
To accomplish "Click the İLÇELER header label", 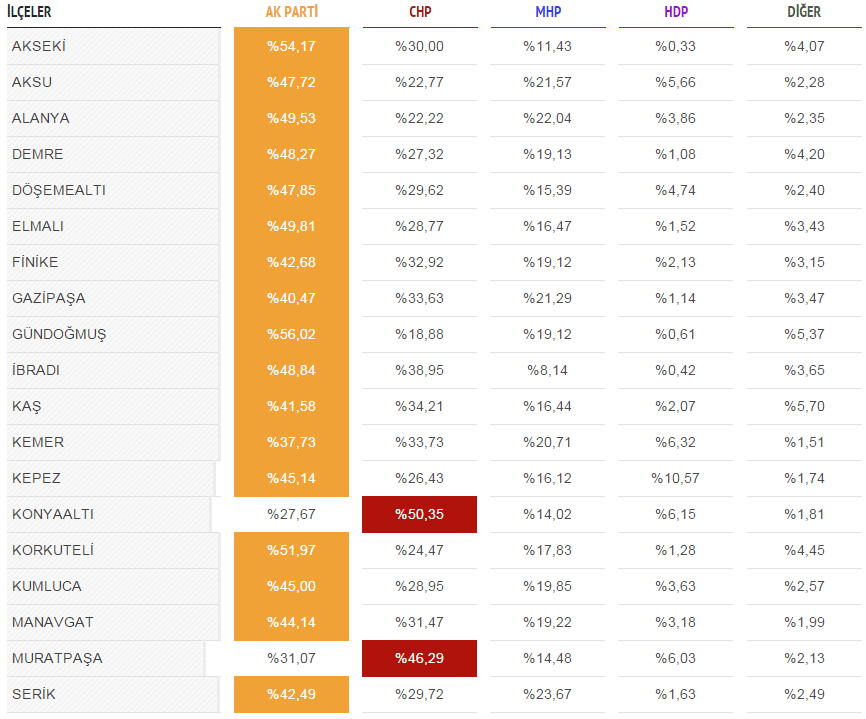I will coord(29,12).
